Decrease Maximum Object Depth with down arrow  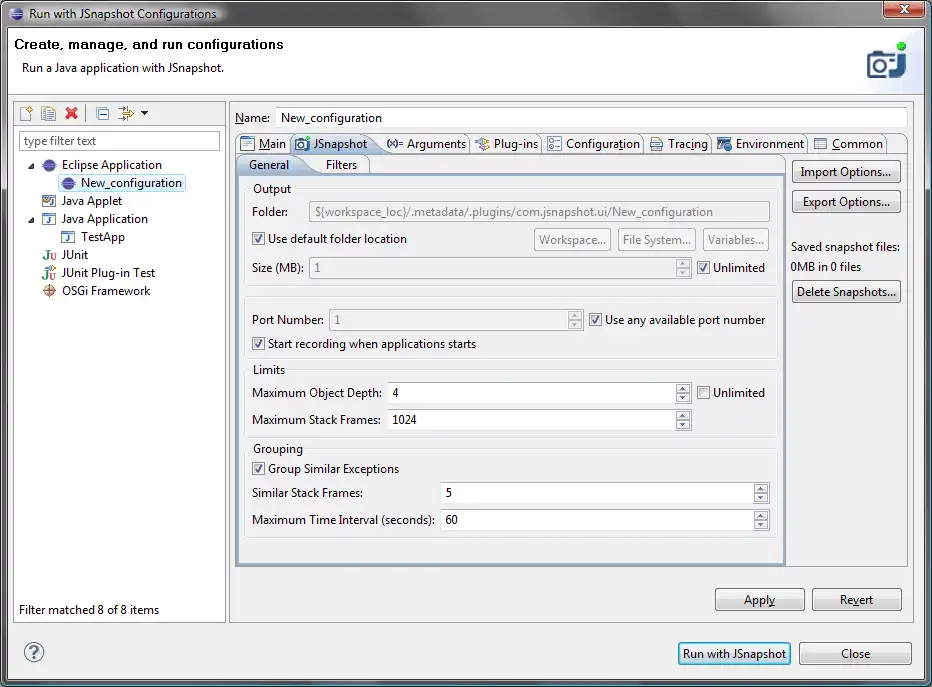tap(683, 398)
